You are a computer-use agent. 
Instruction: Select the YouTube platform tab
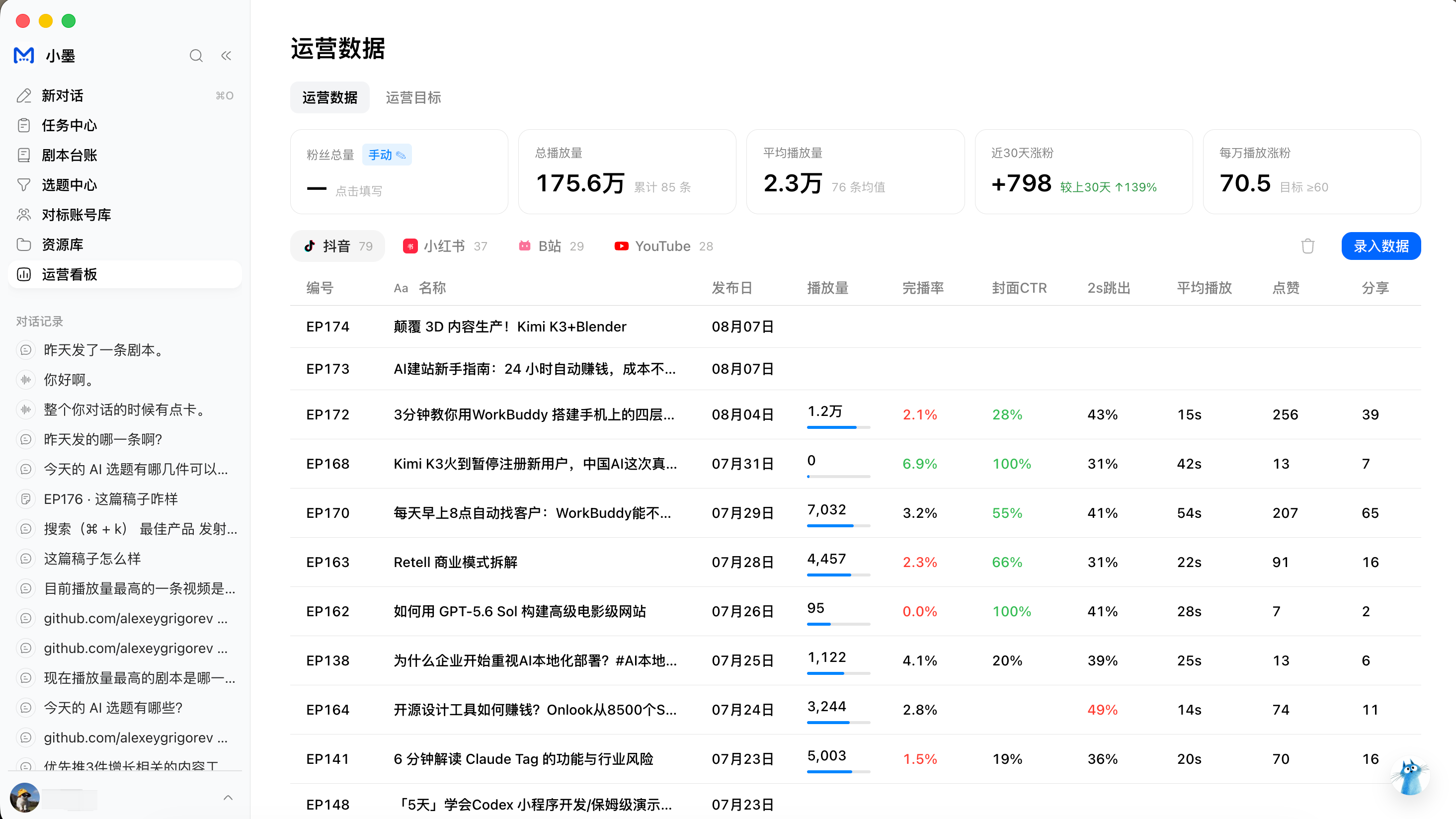(x=663, y=246)
